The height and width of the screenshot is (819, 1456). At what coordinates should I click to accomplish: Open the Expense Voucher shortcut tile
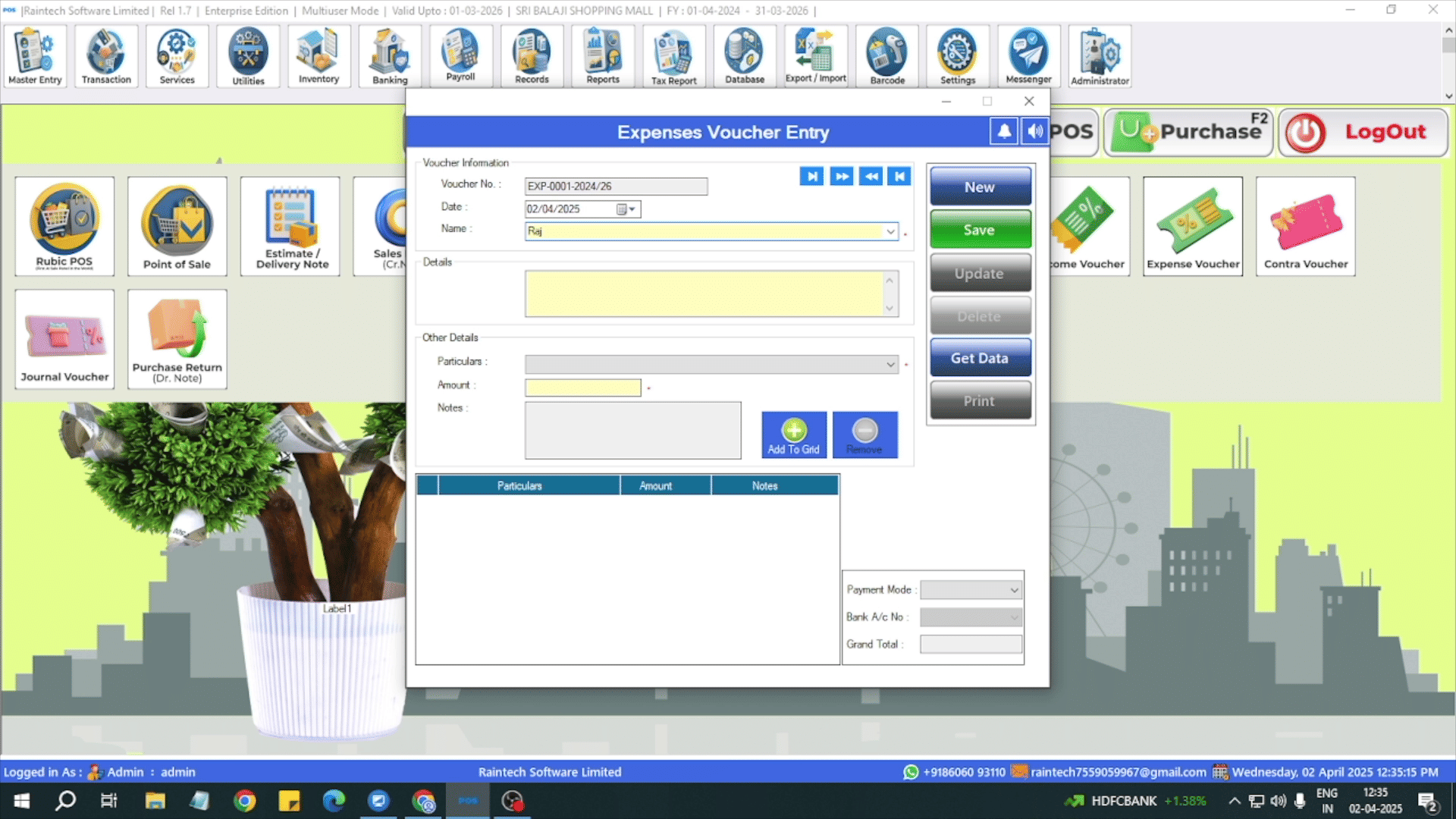coord(1193,227)
